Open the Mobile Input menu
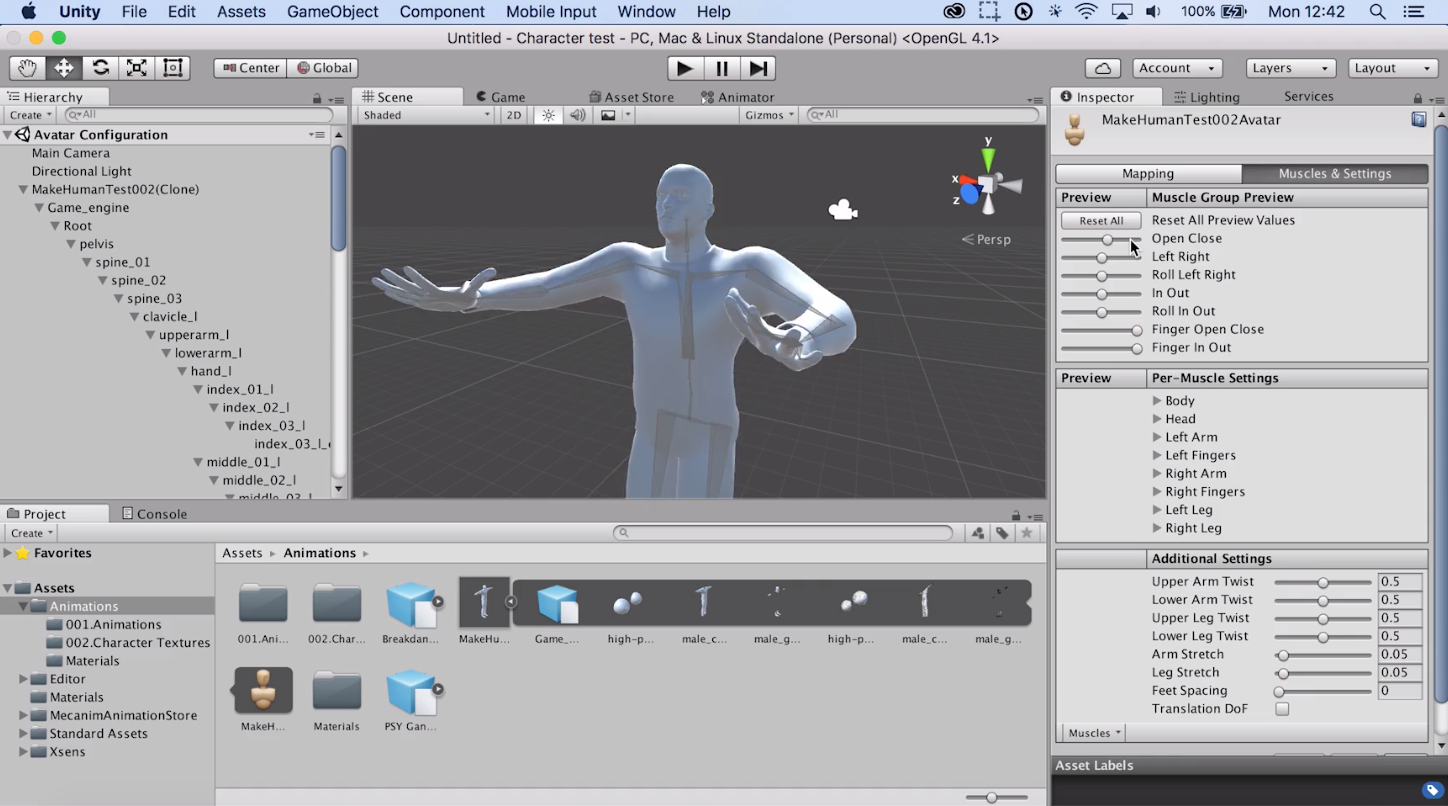The height and width of the screenshot is (806, 1448). click(x=551, y=12)
